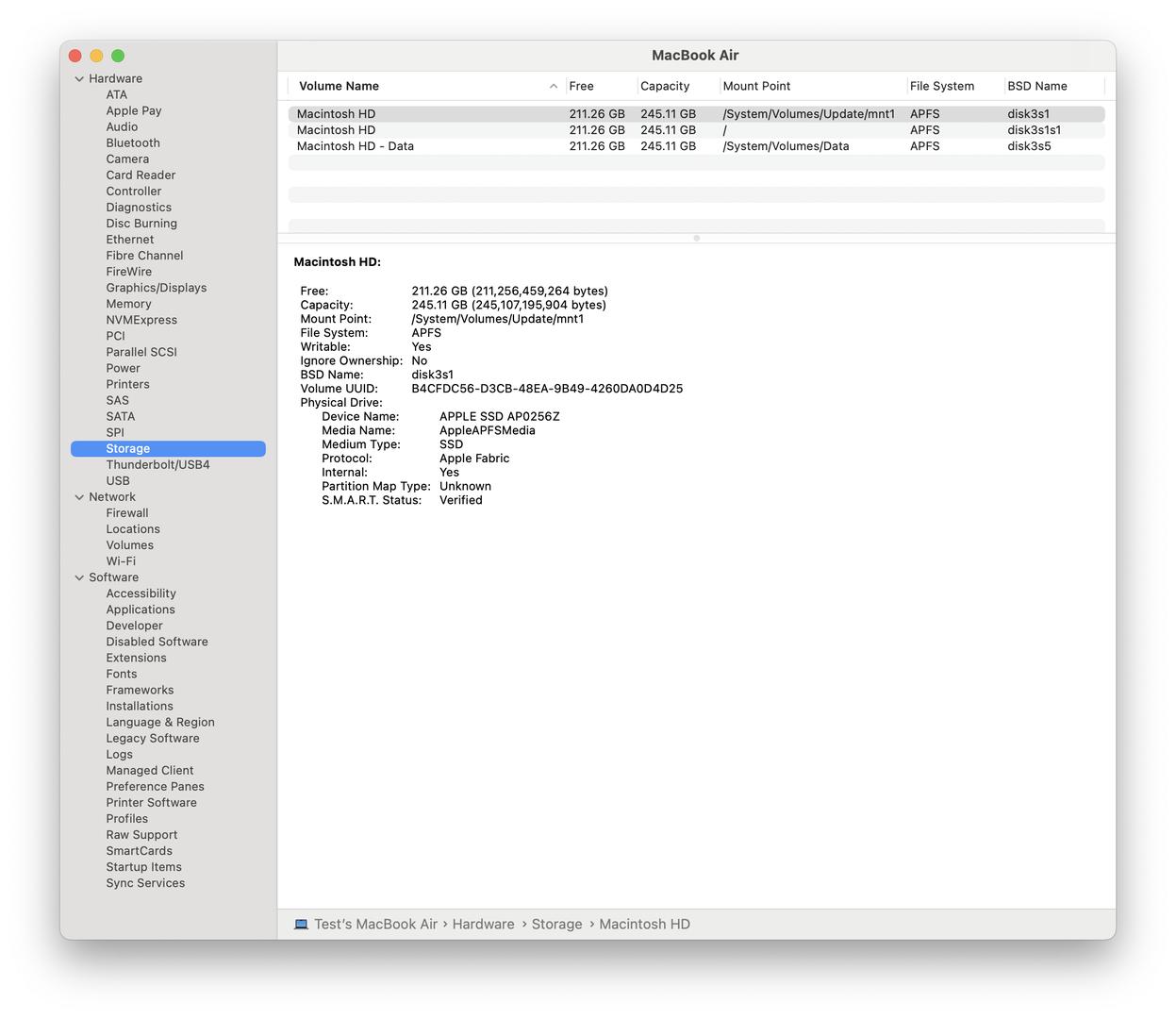This screenshot has width=1176, height=1019.
Task: Select Disc Burning item
Action: pyautogui.click(x=141, y=223)
